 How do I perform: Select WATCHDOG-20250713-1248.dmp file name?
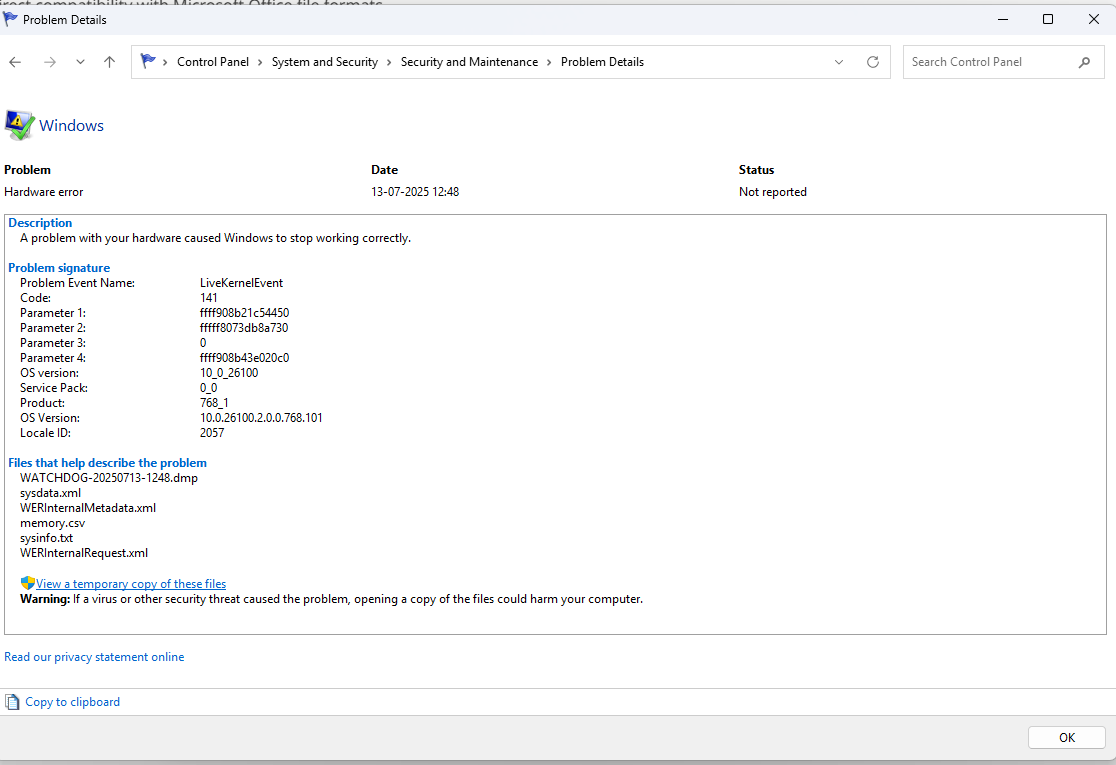tap(109, 478)
